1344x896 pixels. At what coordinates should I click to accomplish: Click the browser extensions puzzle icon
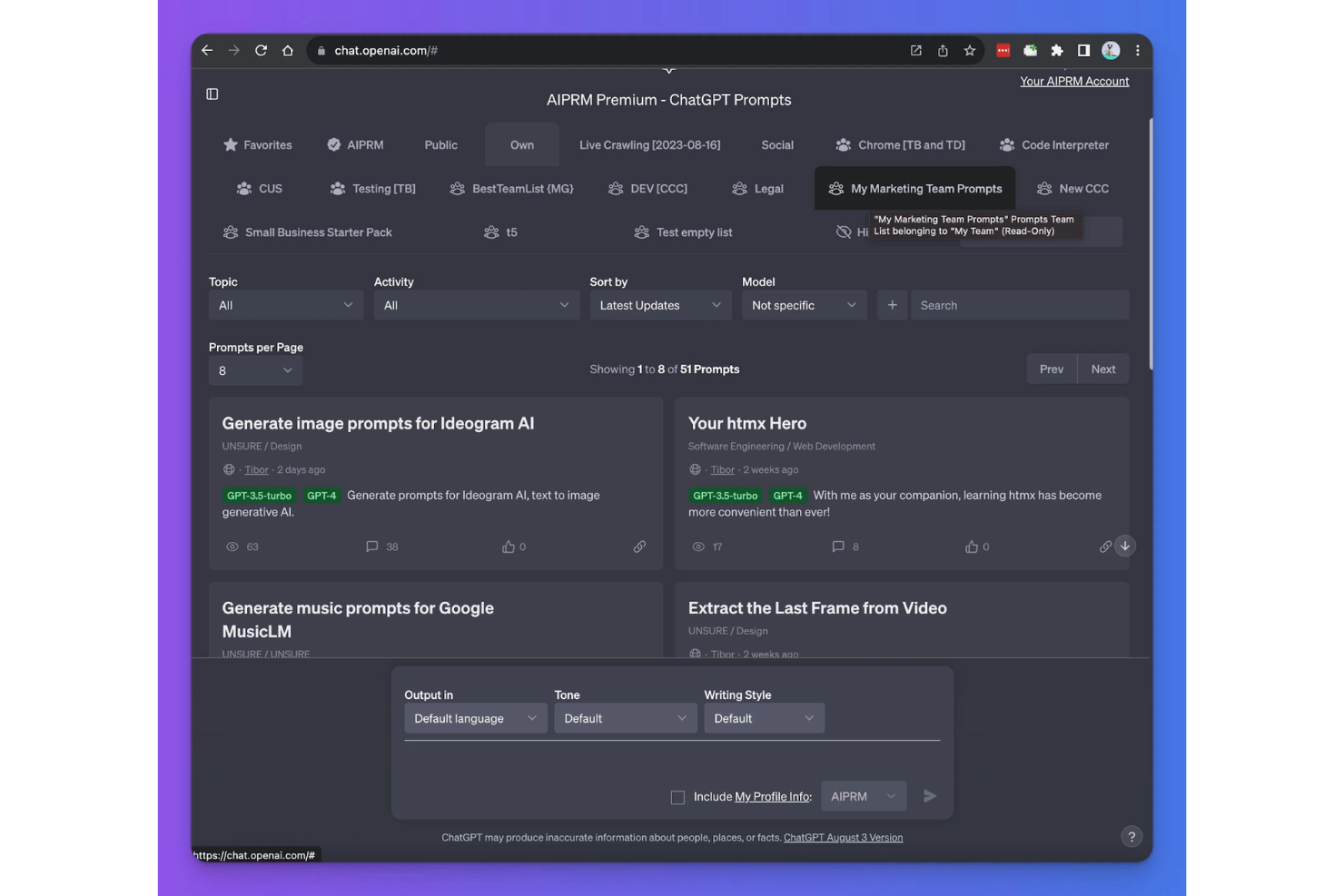click(x=1056, y=50)
